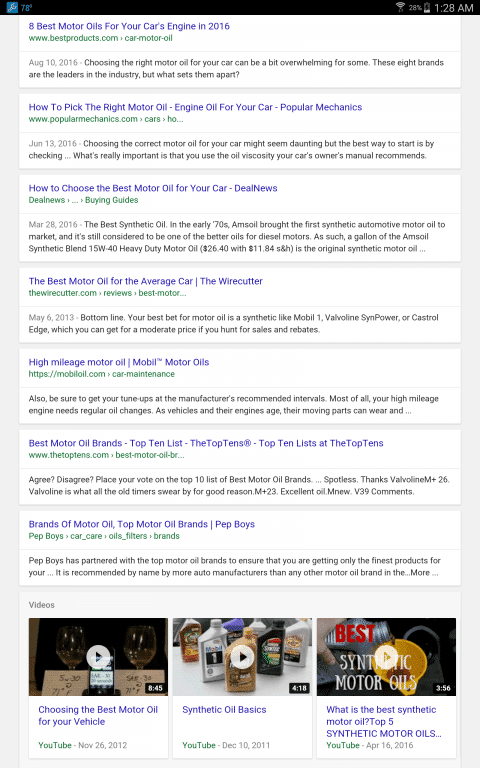Tap the 4:18 video duration badge
480x768 pixels.
299,688
